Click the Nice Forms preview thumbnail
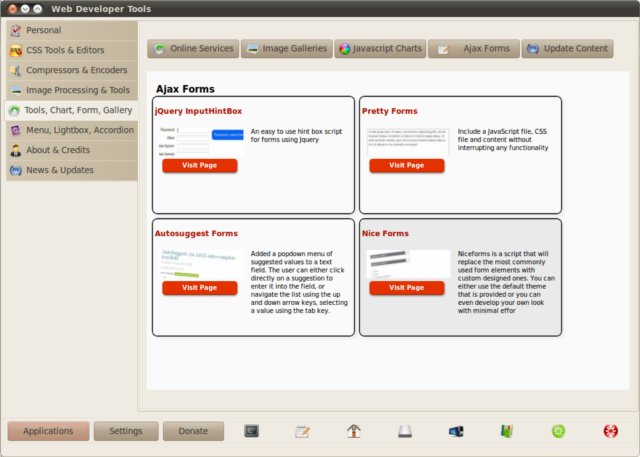This screenshot has width=640, height=457. click(408, 264)
